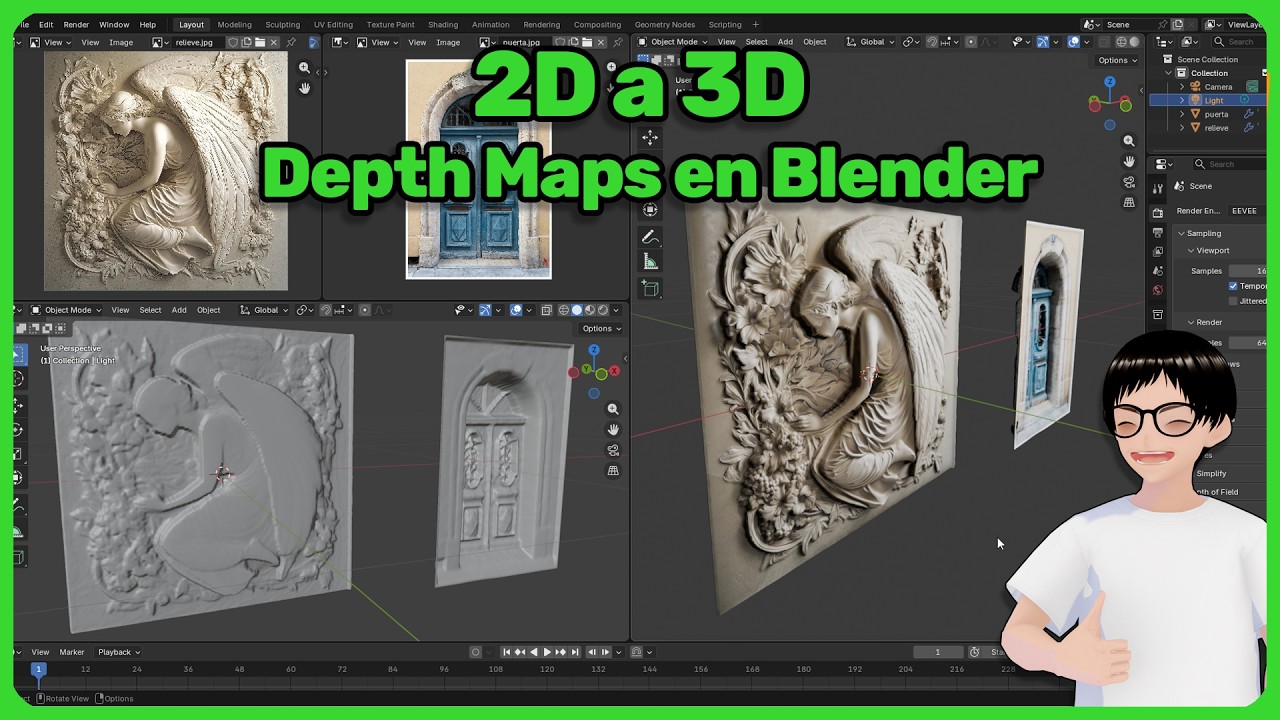Select rendered shading in bottom-left viewport
This screenshot has height=720, width=1280.
[x=603, y=310]
